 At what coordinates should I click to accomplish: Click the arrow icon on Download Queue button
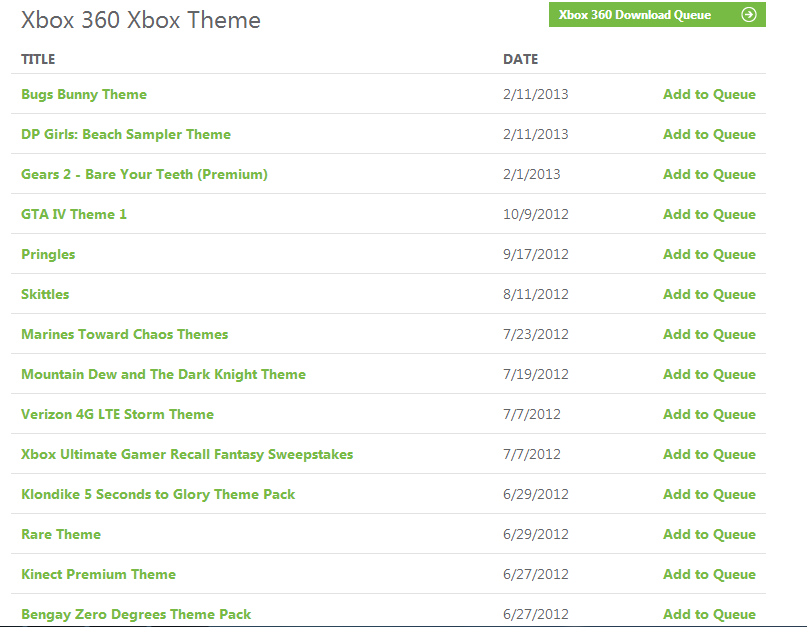pos(749,14)
